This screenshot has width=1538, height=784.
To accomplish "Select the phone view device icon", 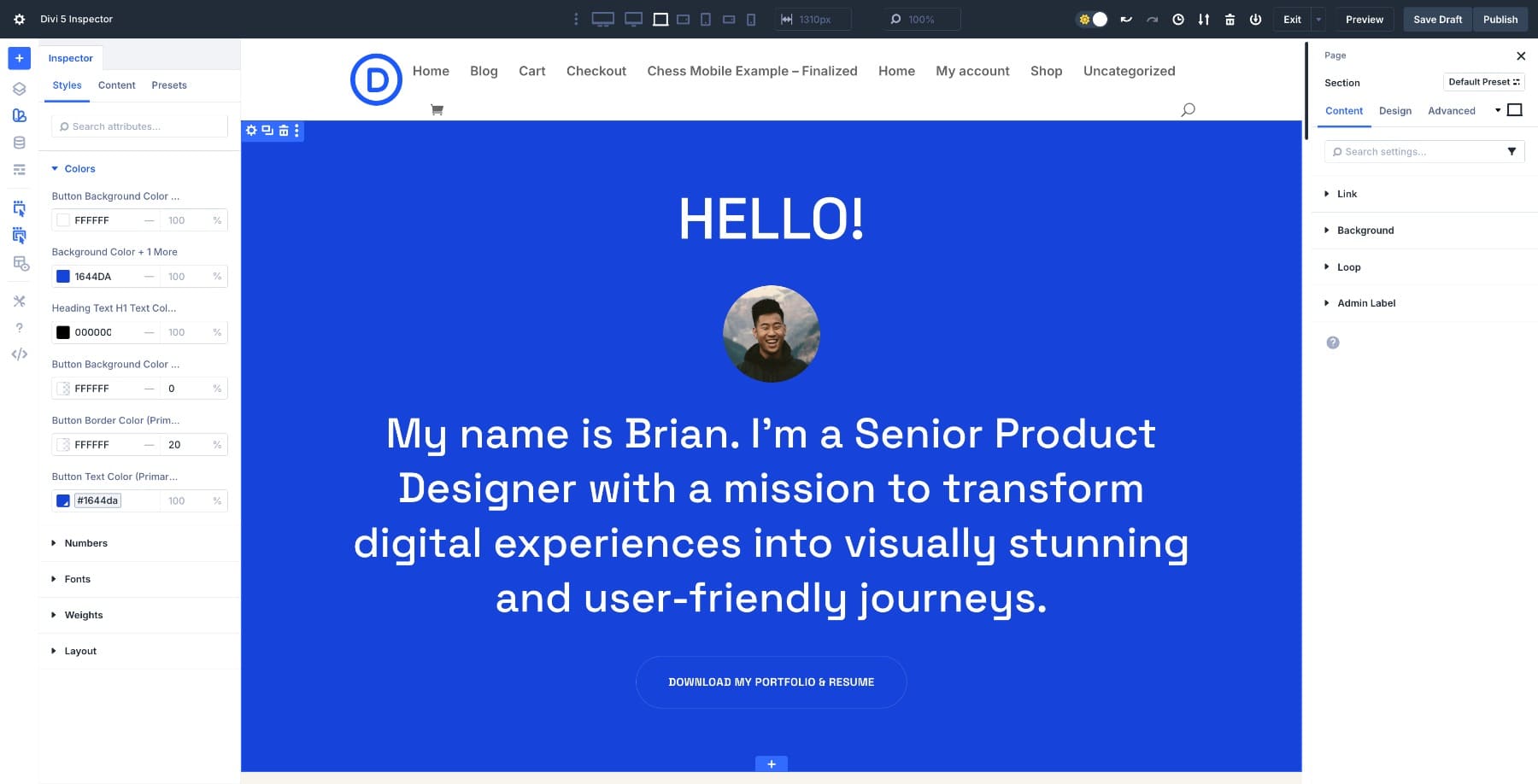I will (x=751, y=19).
